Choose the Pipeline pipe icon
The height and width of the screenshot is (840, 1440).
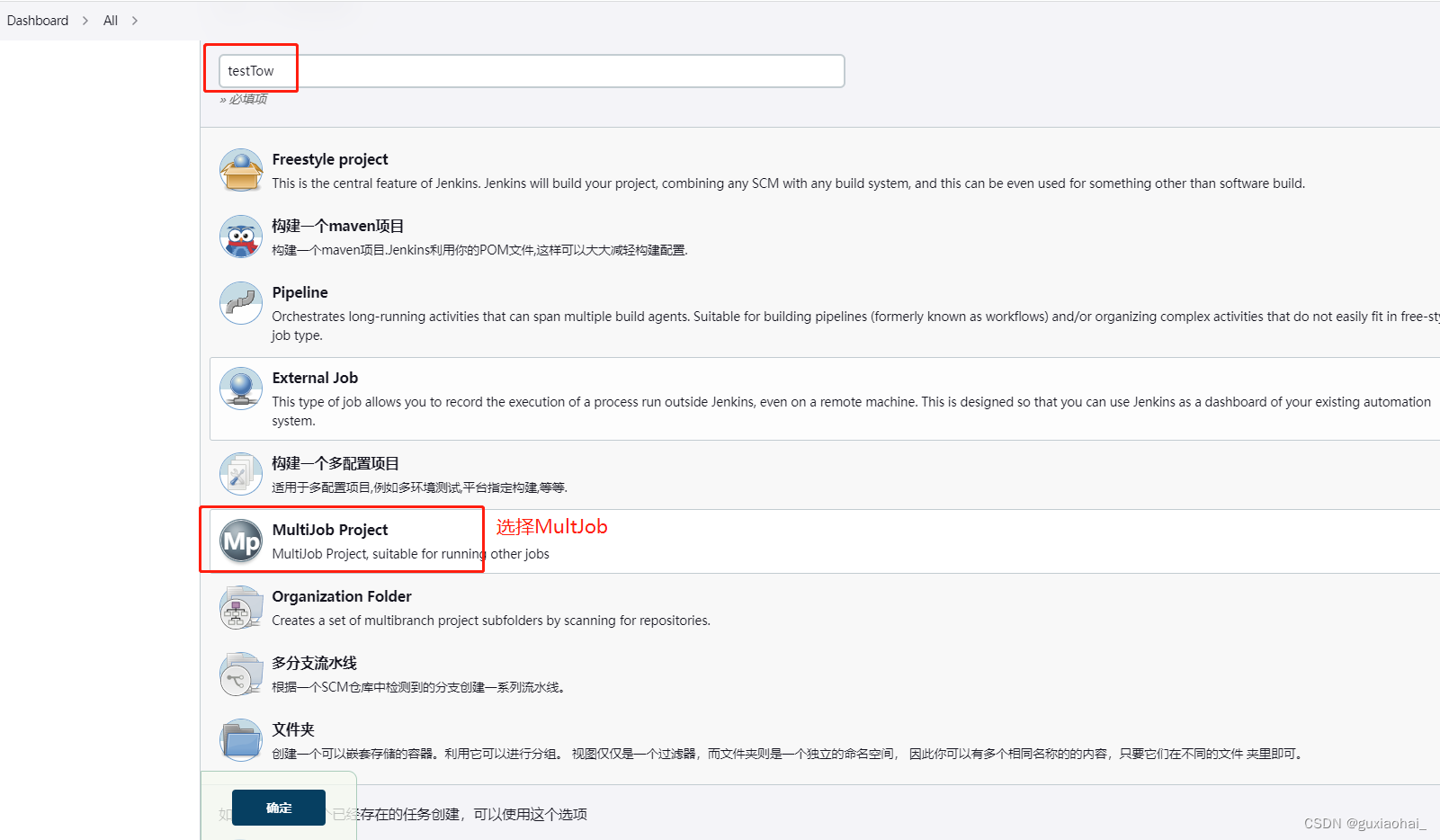241,303
